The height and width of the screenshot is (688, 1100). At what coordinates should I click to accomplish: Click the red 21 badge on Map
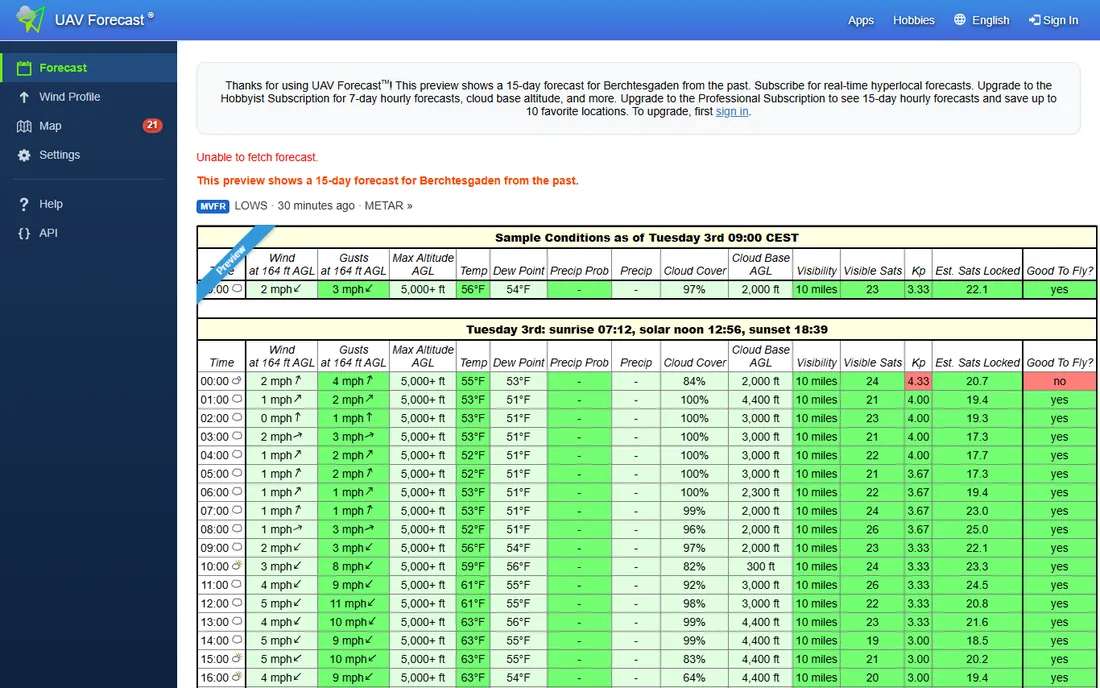(x=152, y=126)
